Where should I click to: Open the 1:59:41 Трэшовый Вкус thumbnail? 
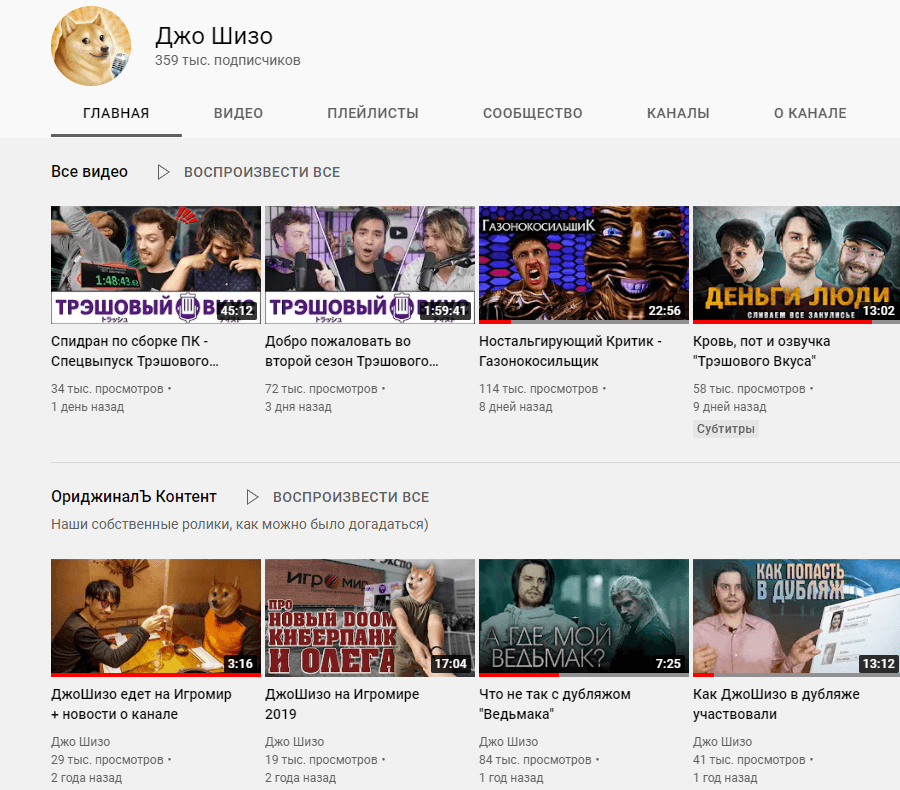[x=370, y=265]
